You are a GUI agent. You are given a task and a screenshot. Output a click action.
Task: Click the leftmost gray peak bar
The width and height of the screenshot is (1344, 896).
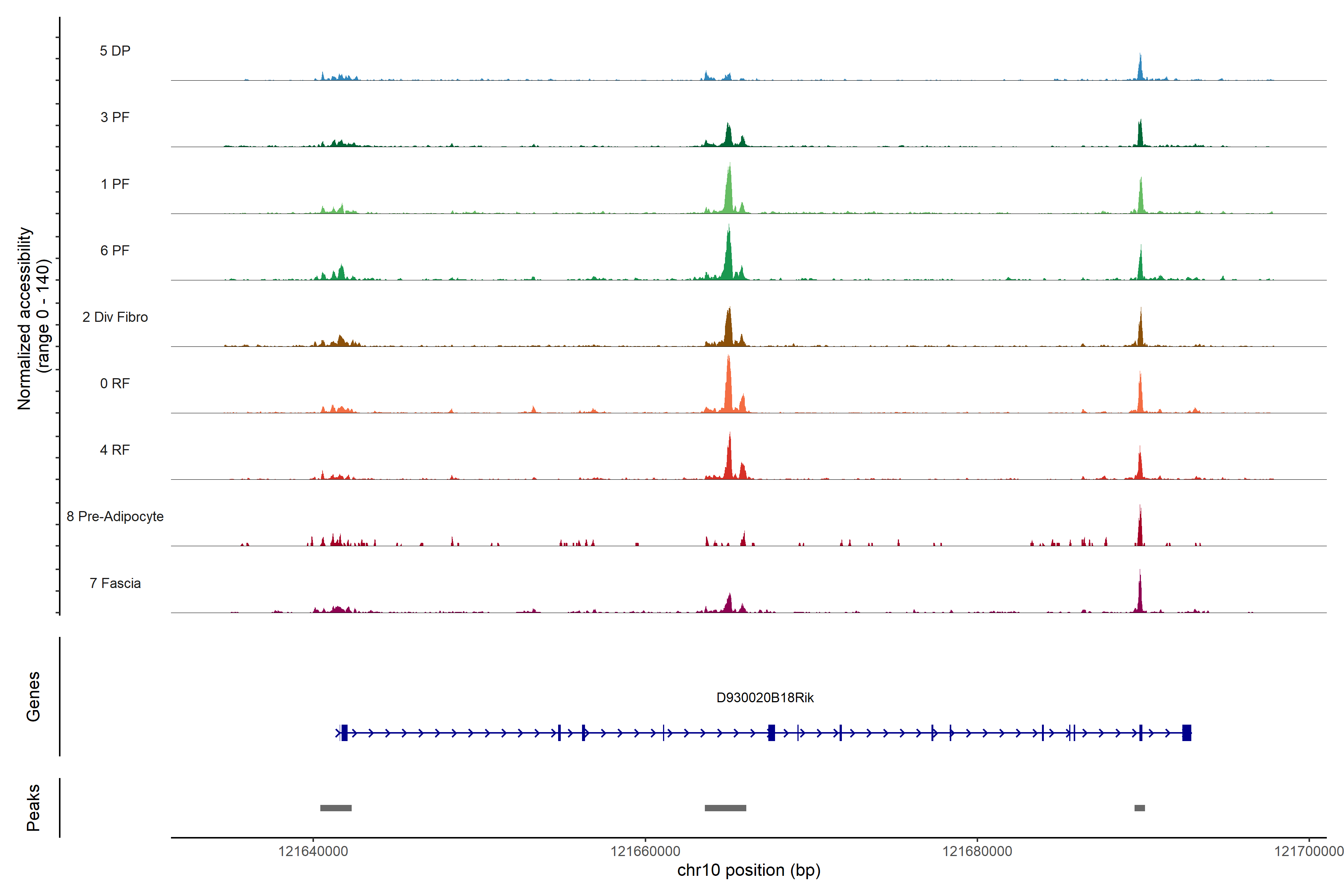click(335, 808)
